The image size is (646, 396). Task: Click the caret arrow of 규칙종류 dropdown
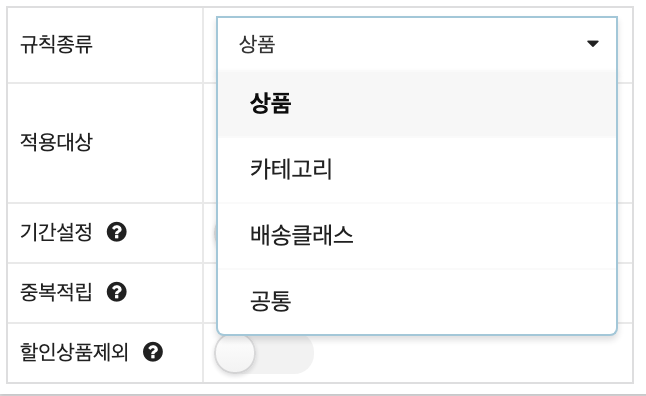592,44
